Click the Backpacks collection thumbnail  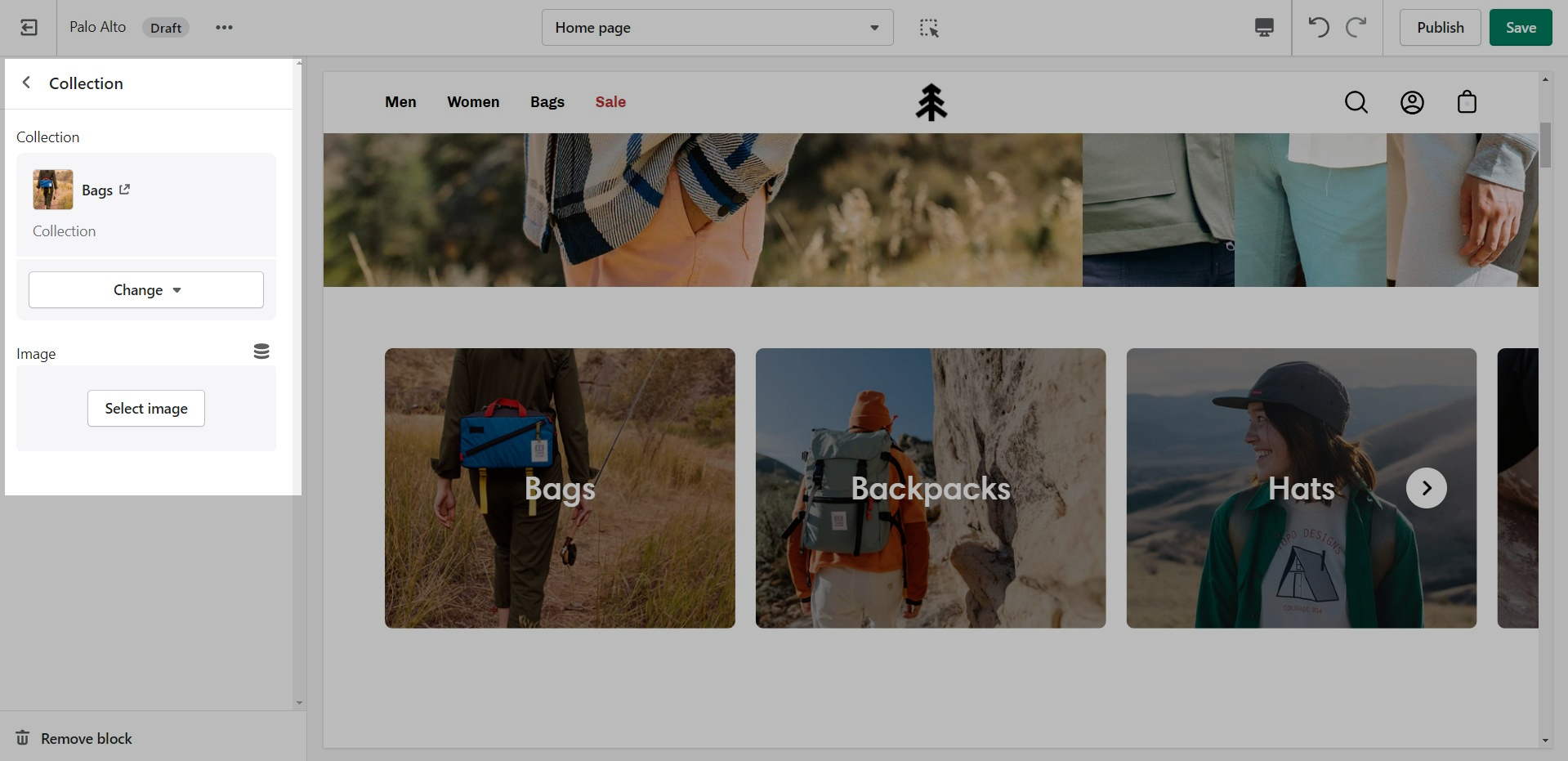[x=930, y=488]
